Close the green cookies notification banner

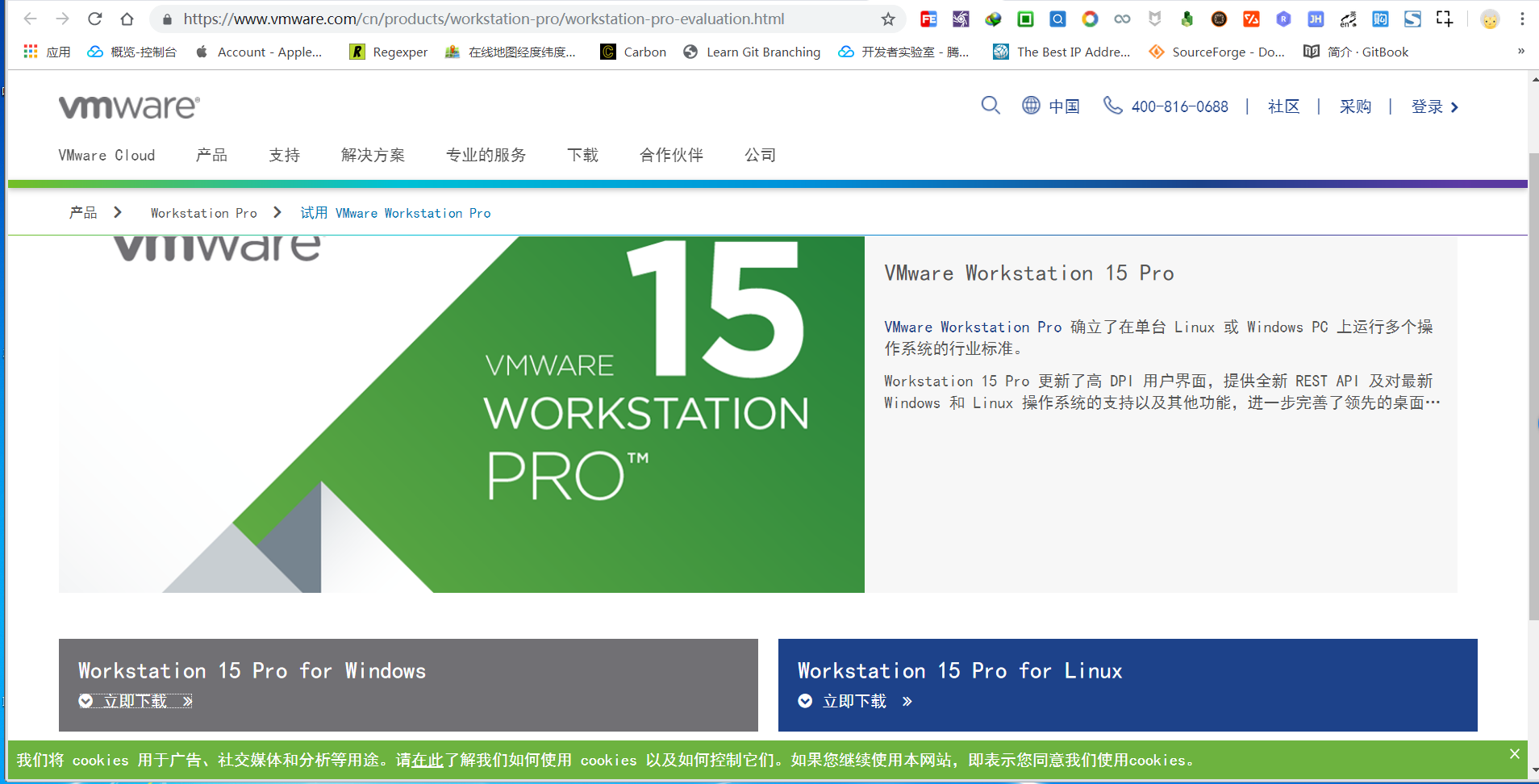[x=1514, y=753]
